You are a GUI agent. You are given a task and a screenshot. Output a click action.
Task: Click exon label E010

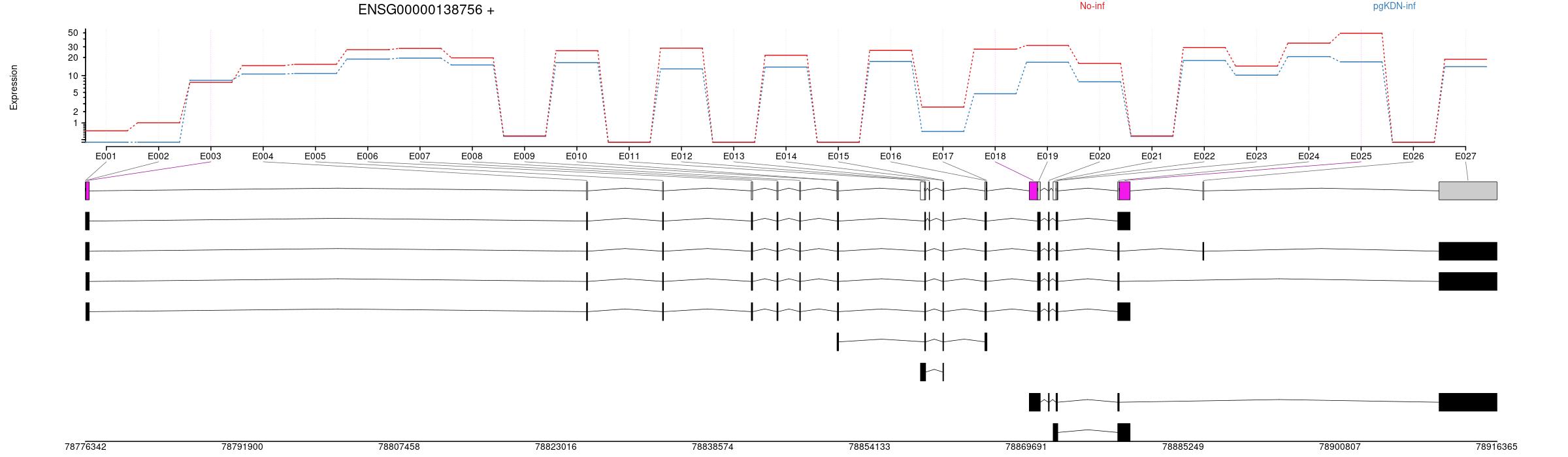[576, 156]
